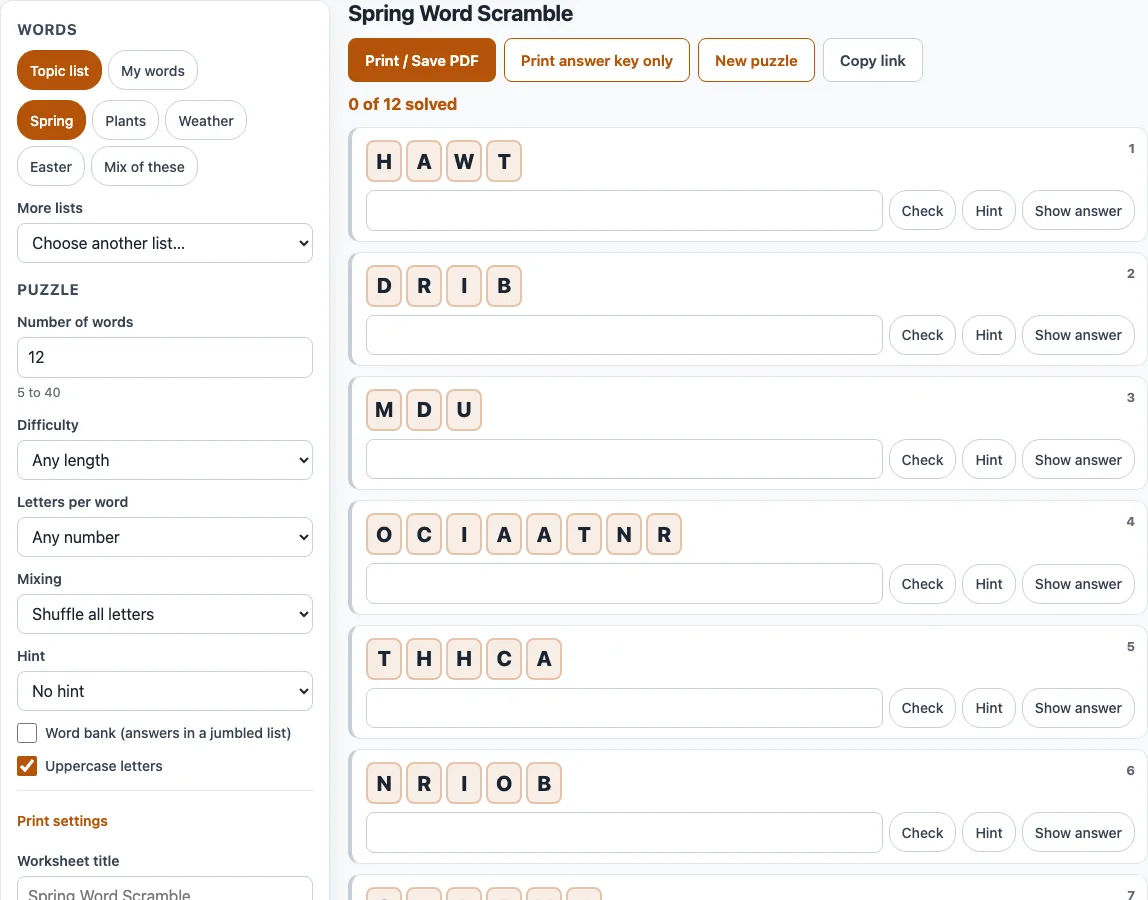Get a Hint for THHCA puzzle
The width and height of the screenshot is (1148, 900).
click(989, 708)
